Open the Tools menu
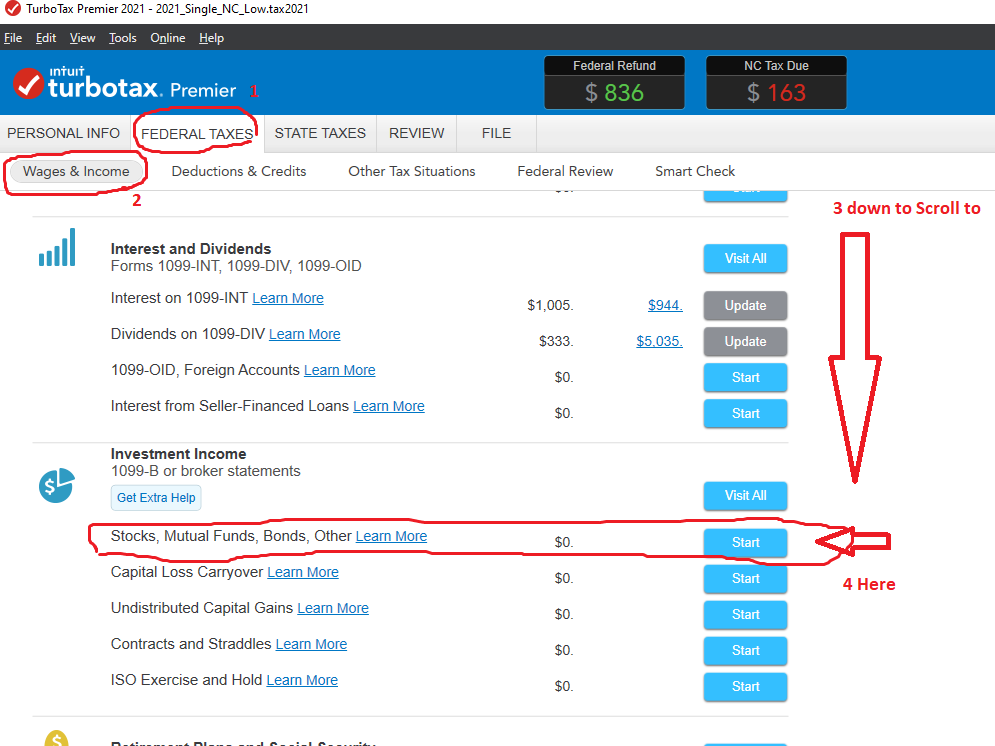The height and width of the screenshot is (746, 995). click(122, 38)
